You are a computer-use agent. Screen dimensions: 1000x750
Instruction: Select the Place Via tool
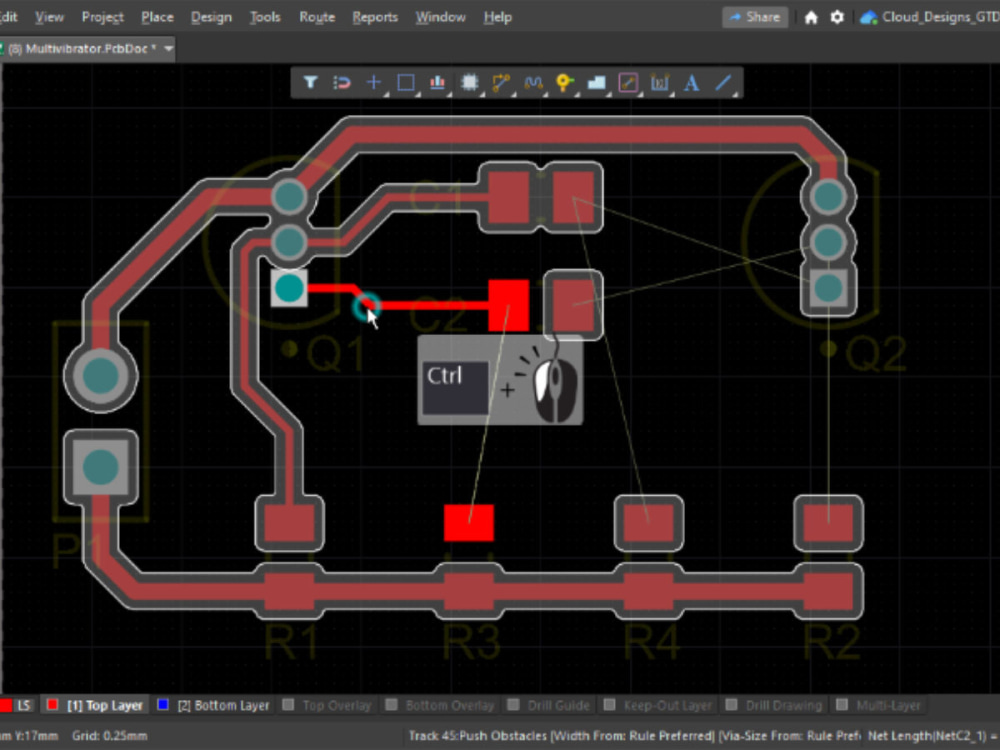point(564,82)
